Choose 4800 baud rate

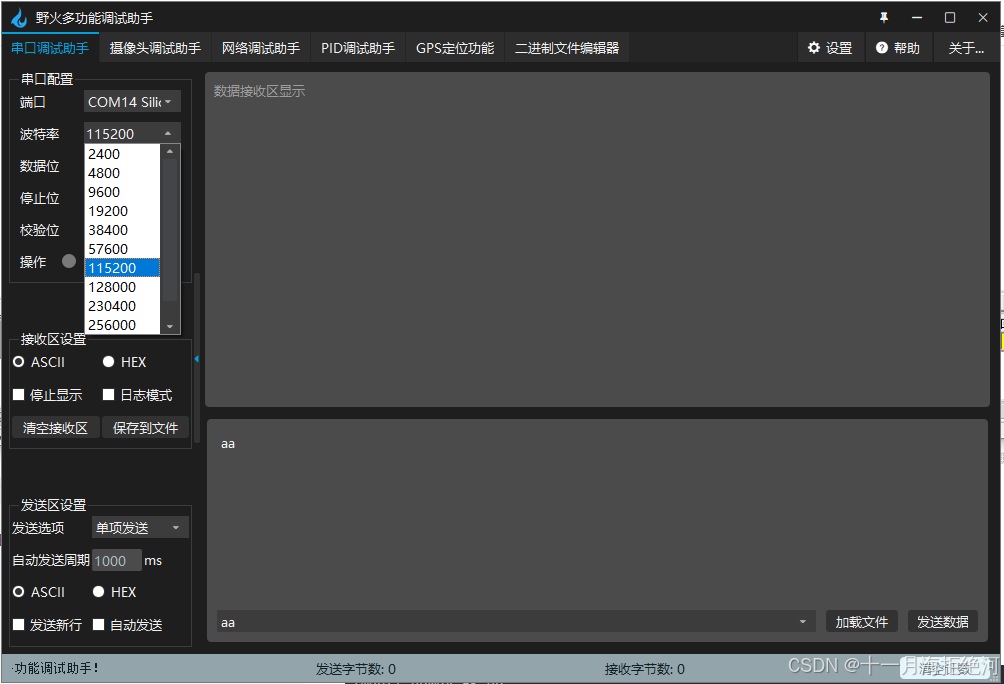[122, 173]
